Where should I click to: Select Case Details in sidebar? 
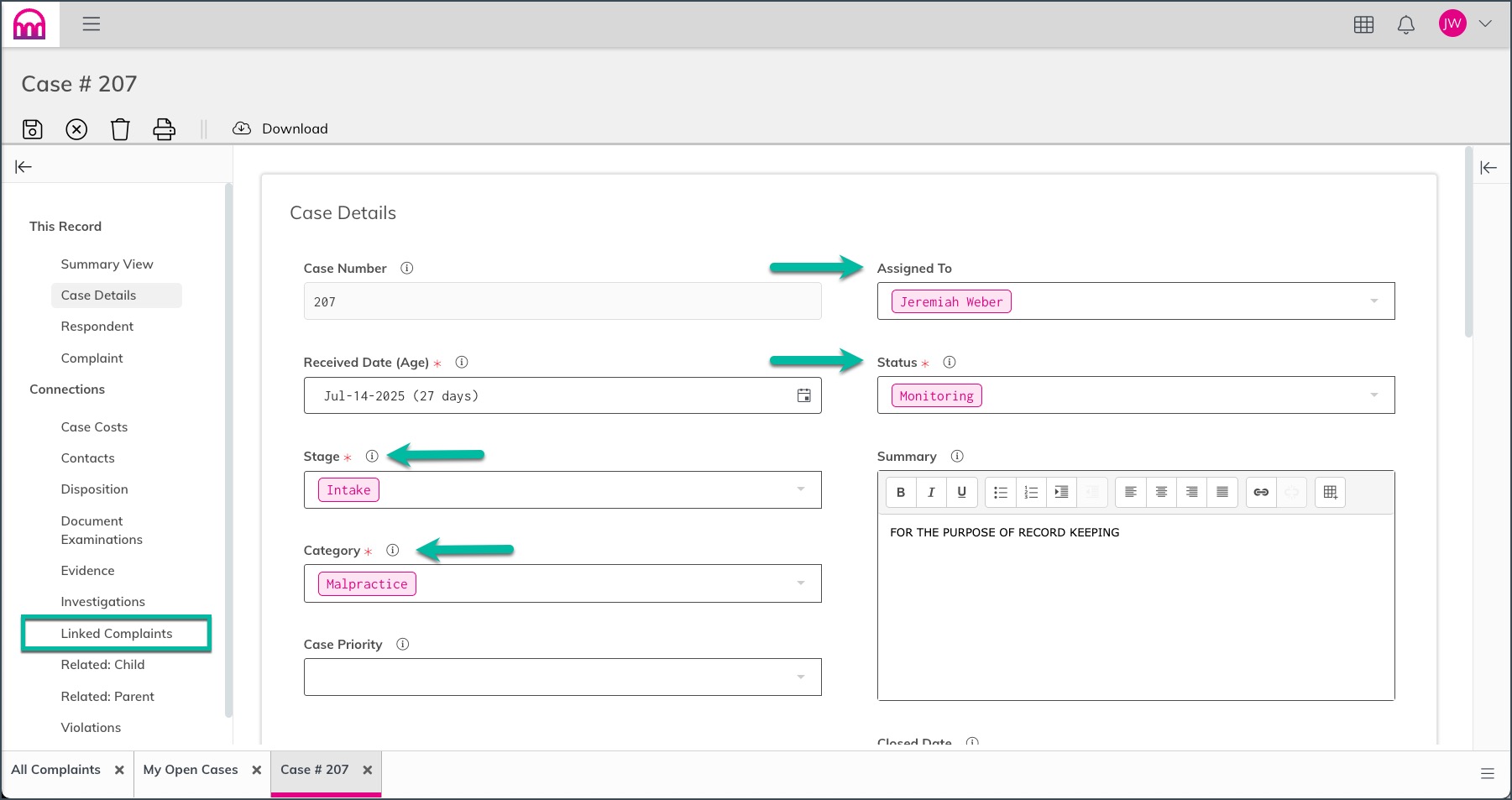point(116,295)
